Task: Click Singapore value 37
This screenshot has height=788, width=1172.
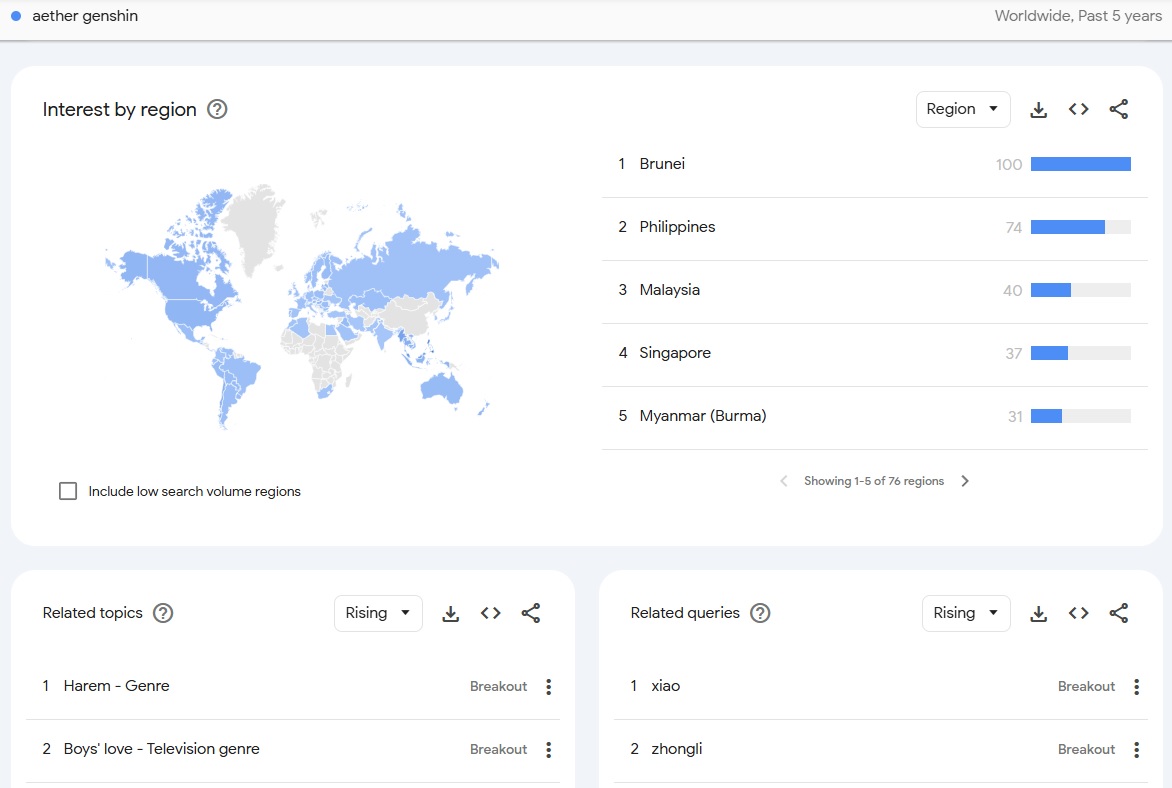Action: (x=1013, y=354)
